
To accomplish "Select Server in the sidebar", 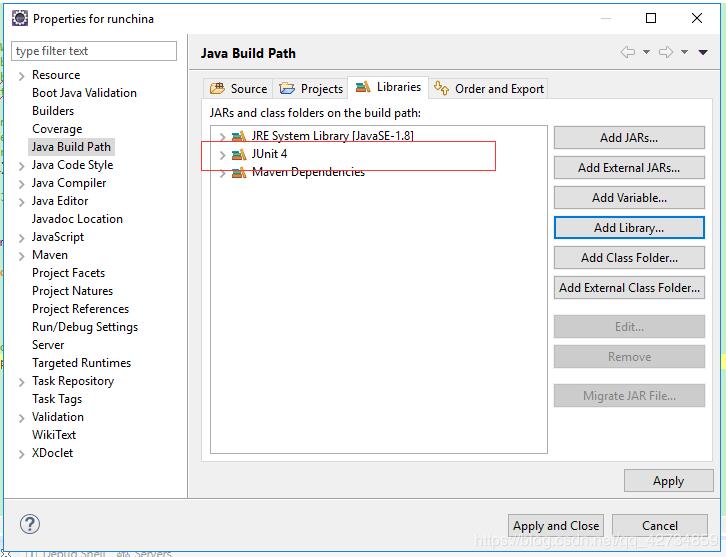I will (x=48, y=345).
